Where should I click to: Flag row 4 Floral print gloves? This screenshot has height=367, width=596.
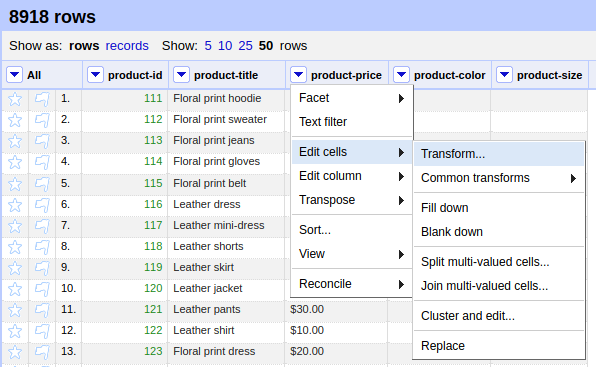pos(42,163)
